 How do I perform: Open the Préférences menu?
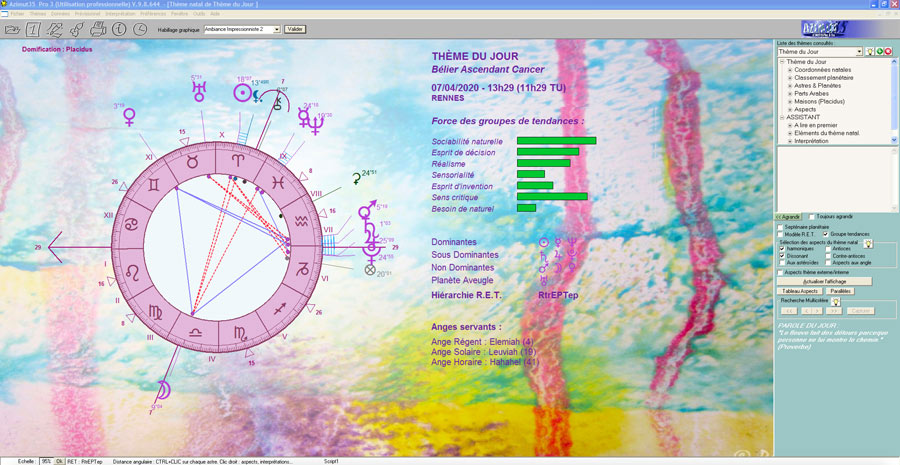click(151, 13)
